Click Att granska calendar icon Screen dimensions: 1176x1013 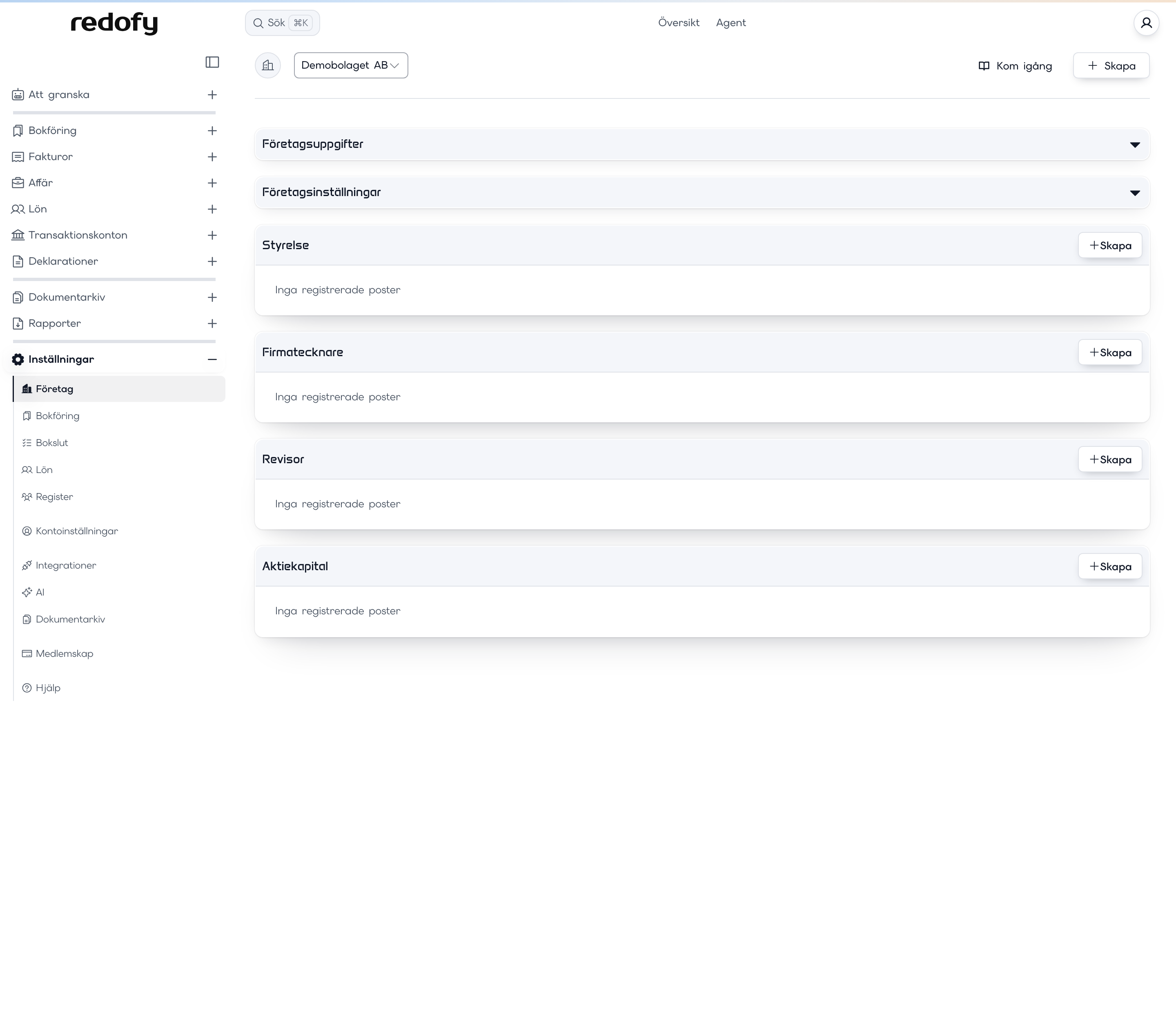click(18, 94)
